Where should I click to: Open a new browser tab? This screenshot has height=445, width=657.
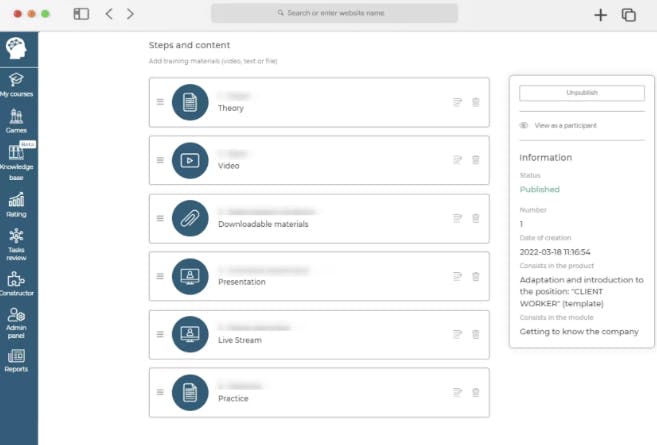[600, 14]
